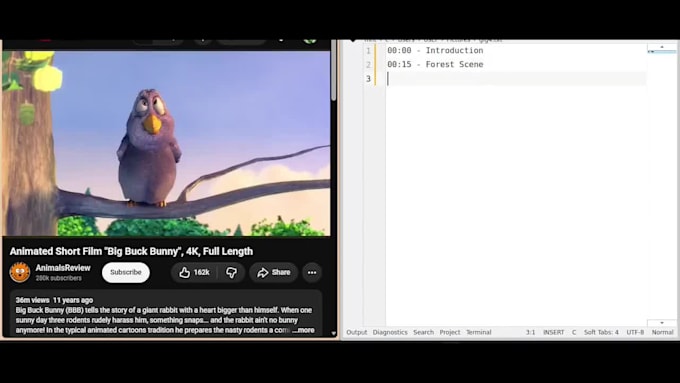Viewport: 680px width, 383px height.
Task: Click line number 1 in the gutter
Action: click(368, 51)
